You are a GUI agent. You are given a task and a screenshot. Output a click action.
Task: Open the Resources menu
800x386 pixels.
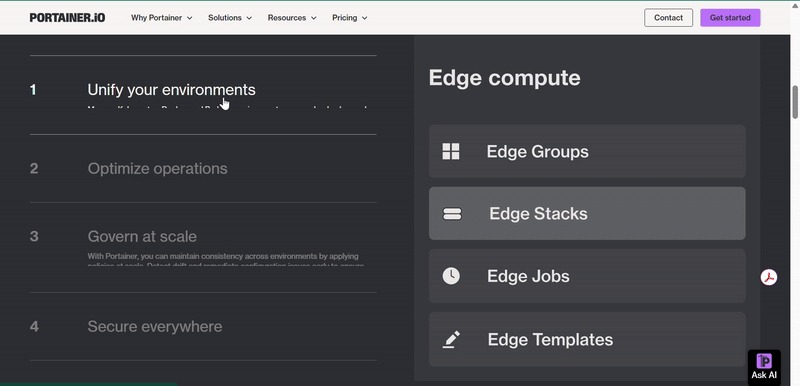point(292,18)
